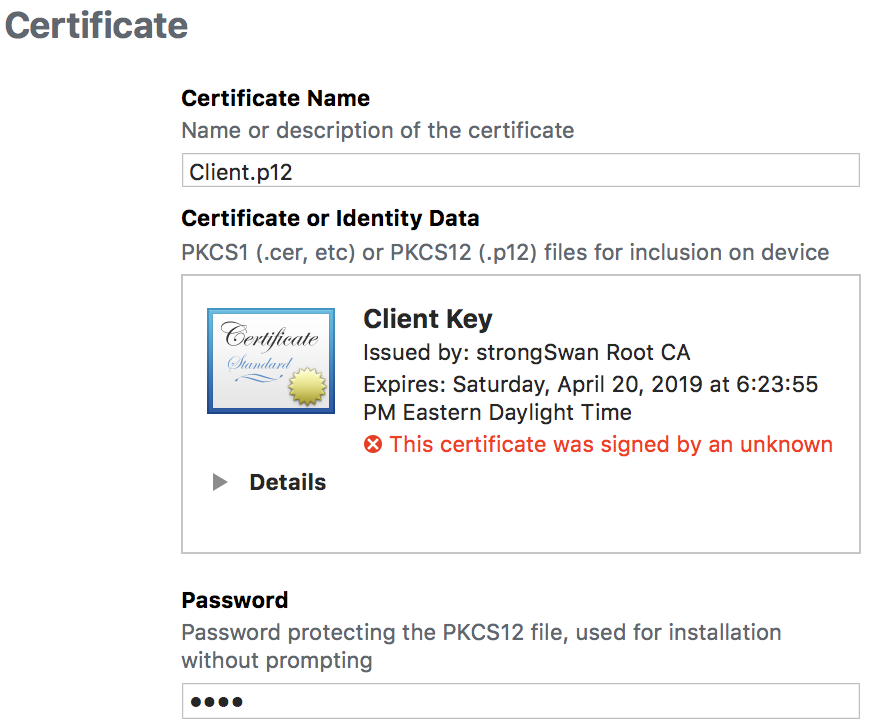Click the Certificate or Identity Data label

click(330, 218)
